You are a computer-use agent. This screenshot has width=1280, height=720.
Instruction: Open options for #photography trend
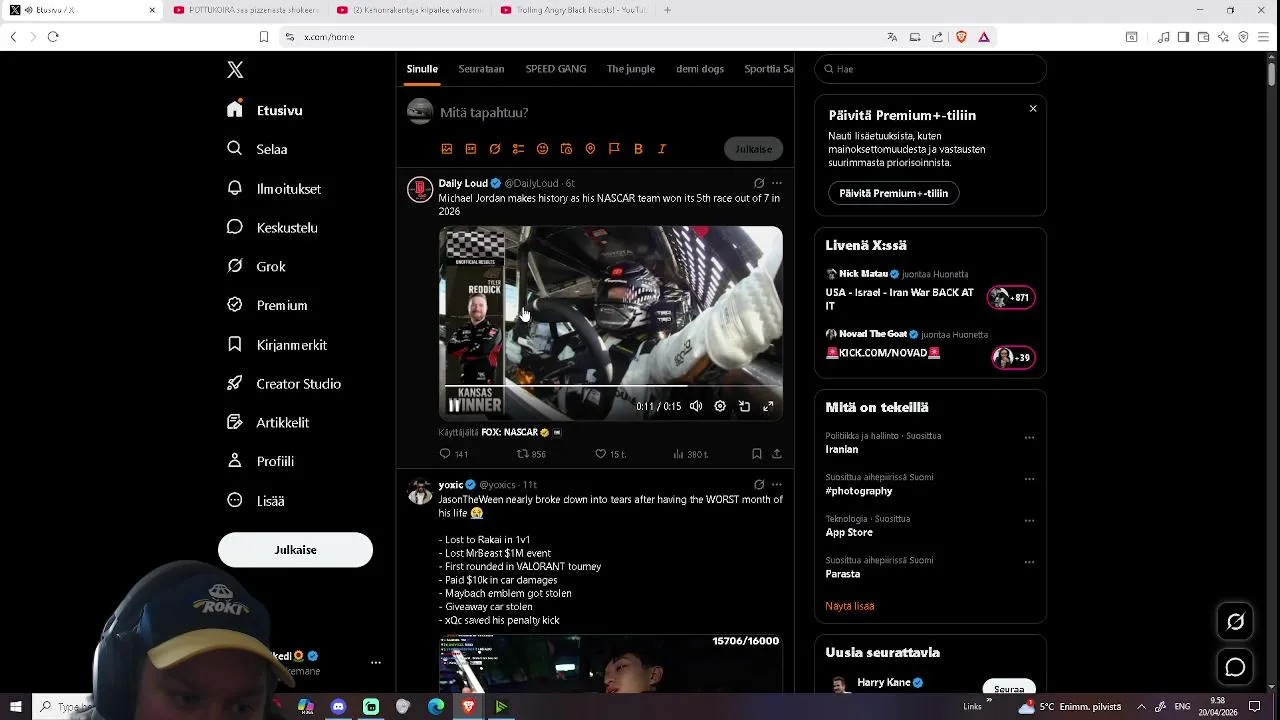1029,479
